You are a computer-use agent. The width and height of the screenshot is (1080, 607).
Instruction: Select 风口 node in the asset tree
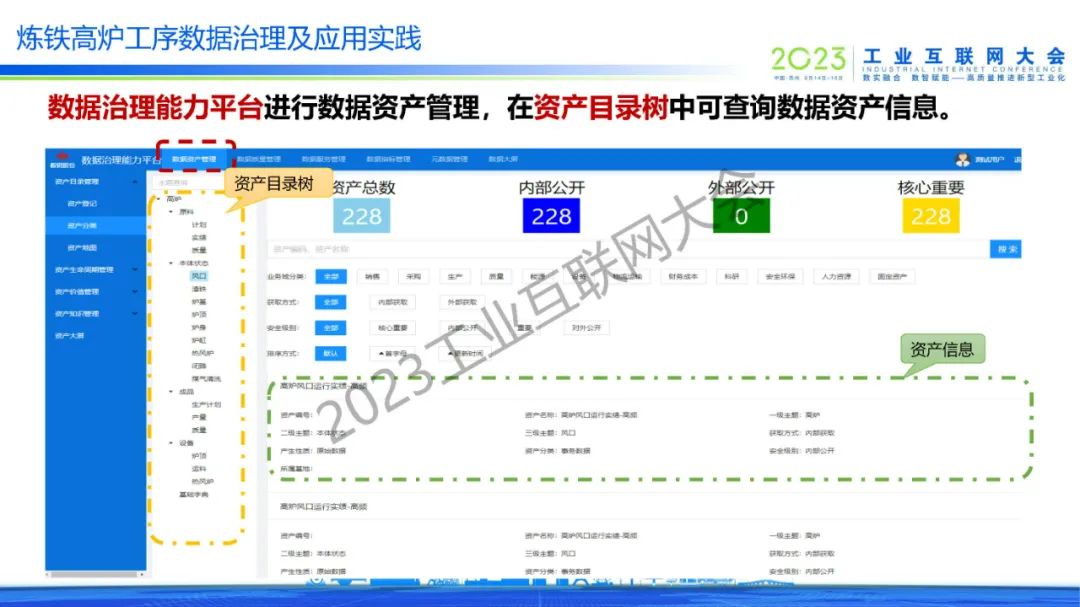199,276
